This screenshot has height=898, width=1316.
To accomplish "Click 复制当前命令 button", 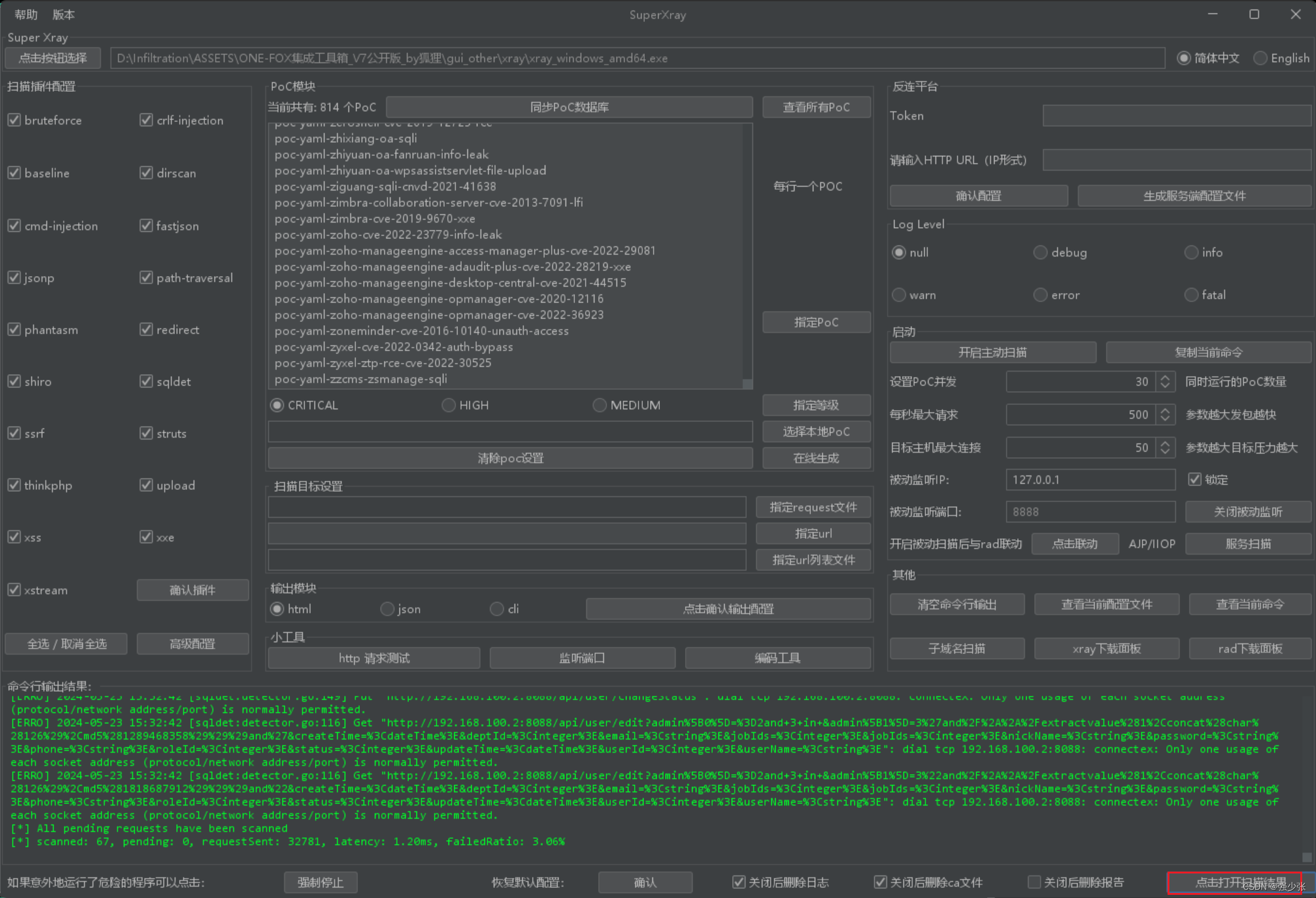I will (1209, 352).
